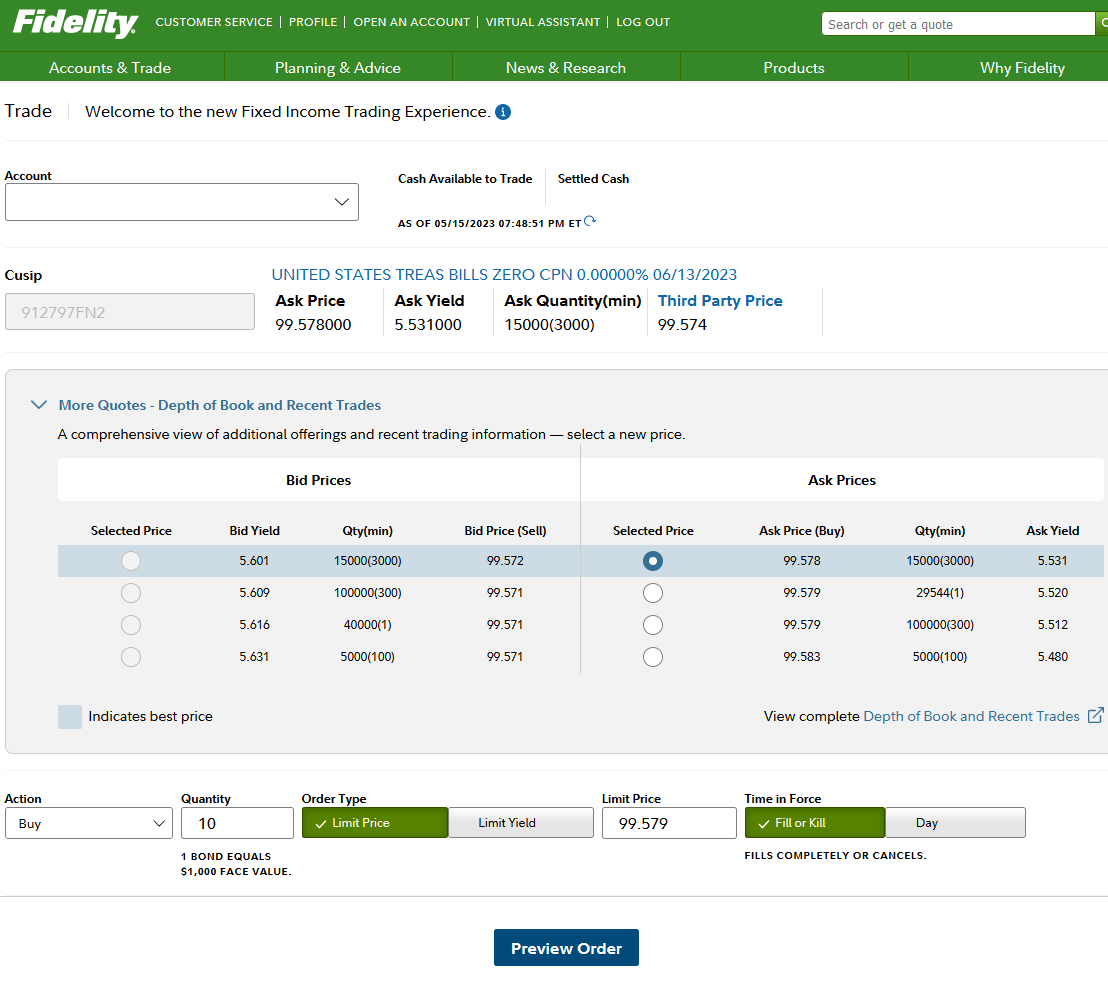1108x1004 pixels.
Task: Set time in force to Day
Action: pyautogui.click(x=955, y=822)
